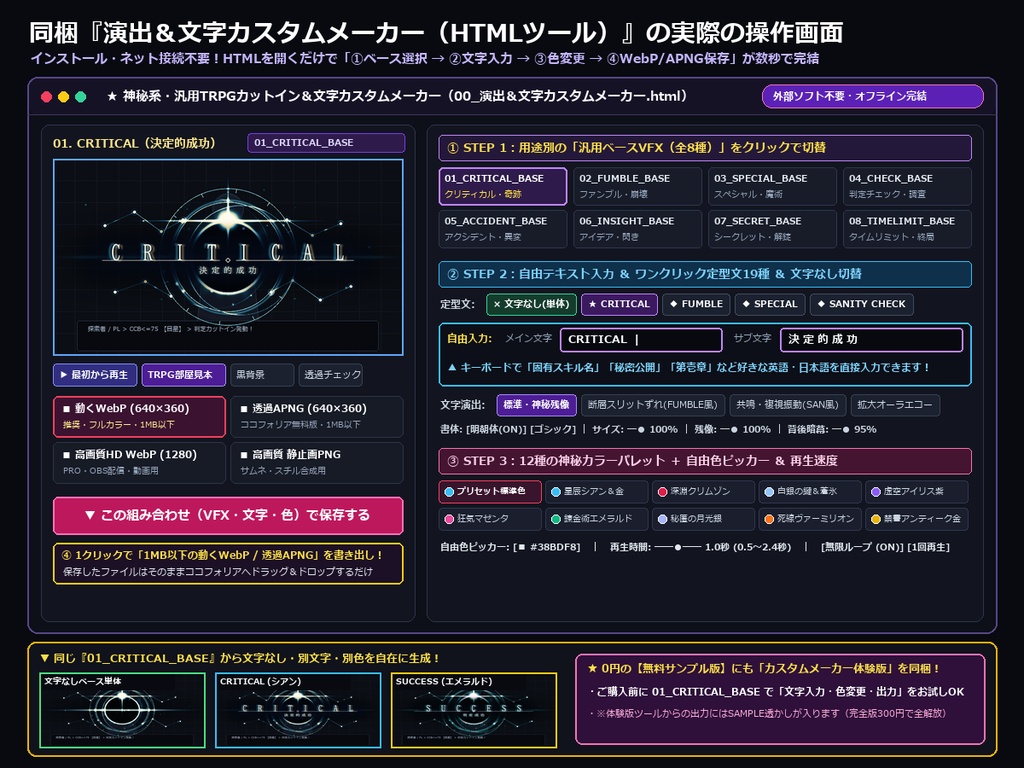Choose the 04_CHECK_BASE card

(908, 185)
